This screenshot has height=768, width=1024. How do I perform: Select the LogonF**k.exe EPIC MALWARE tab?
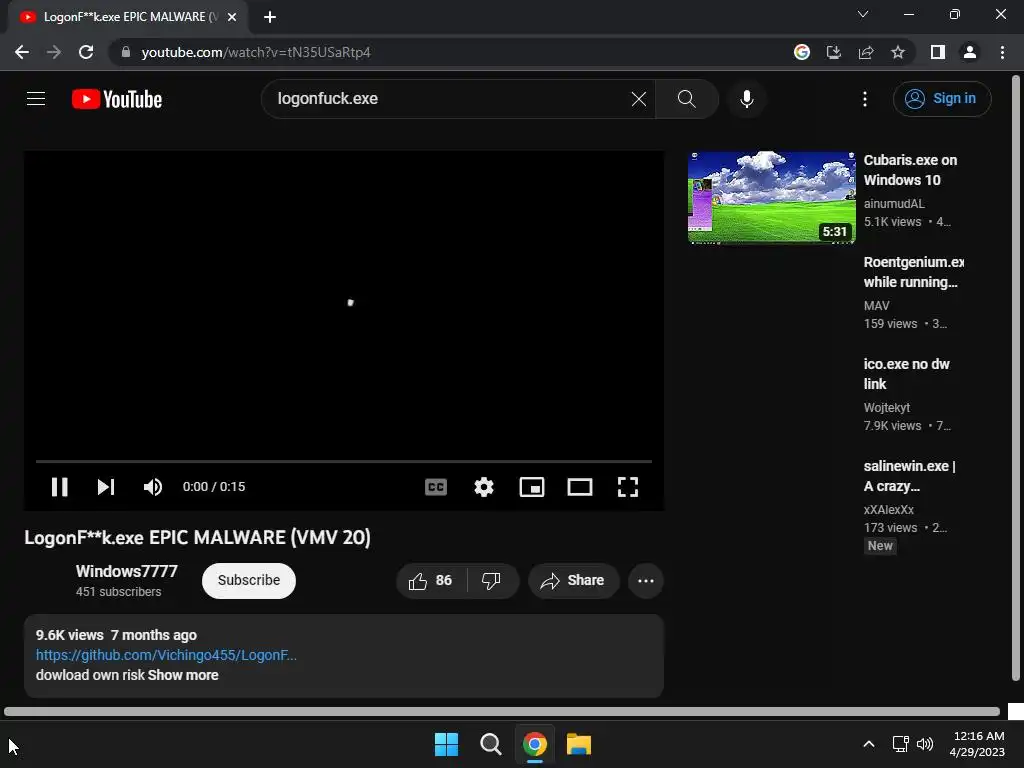coord(127,17)
